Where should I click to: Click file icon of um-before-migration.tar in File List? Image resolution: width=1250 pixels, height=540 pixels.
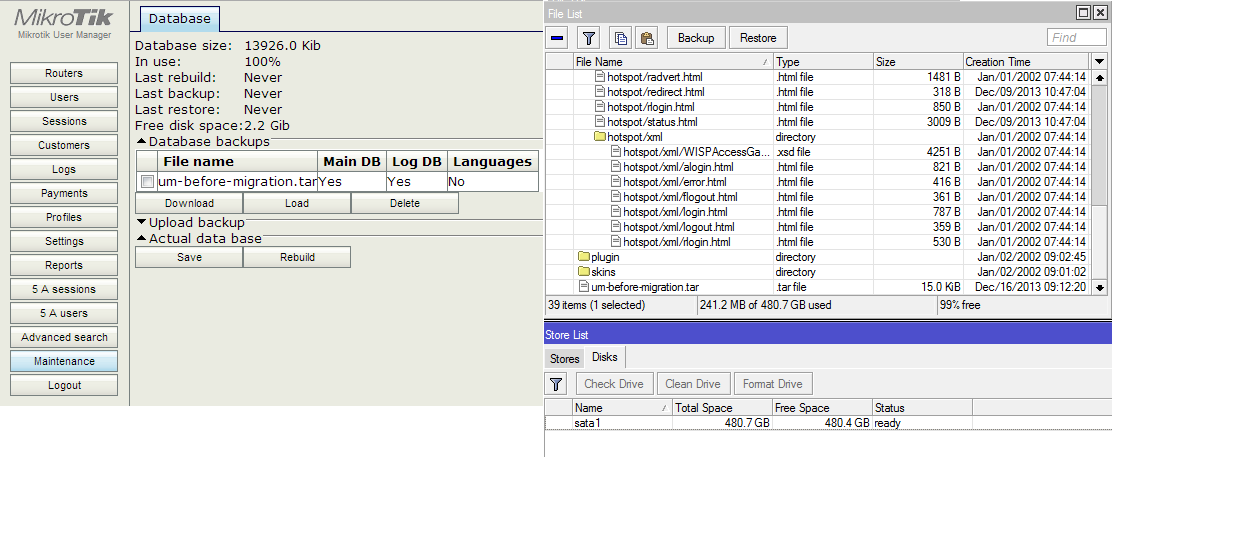coord(584,287)
